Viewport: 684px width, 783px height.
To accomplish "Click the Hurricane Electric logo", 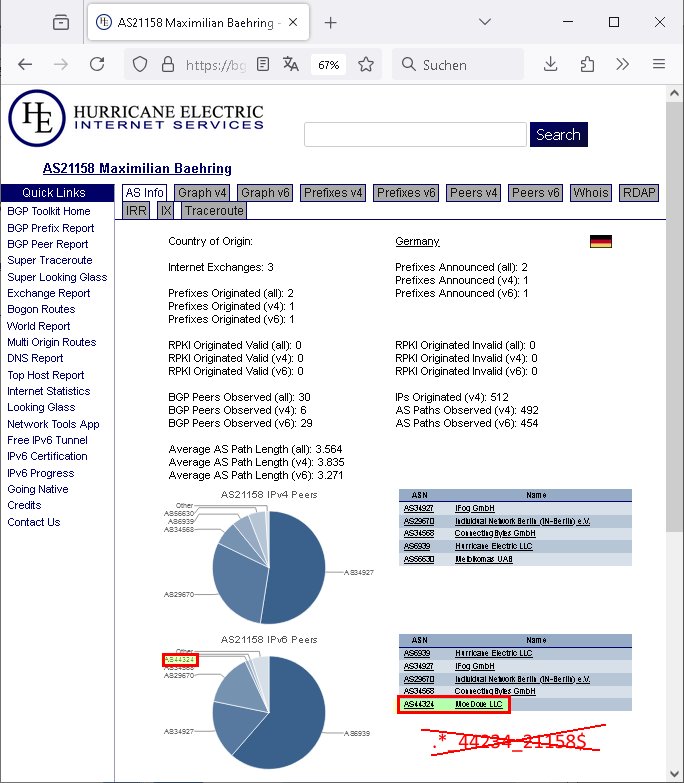I will click(136, 117).
